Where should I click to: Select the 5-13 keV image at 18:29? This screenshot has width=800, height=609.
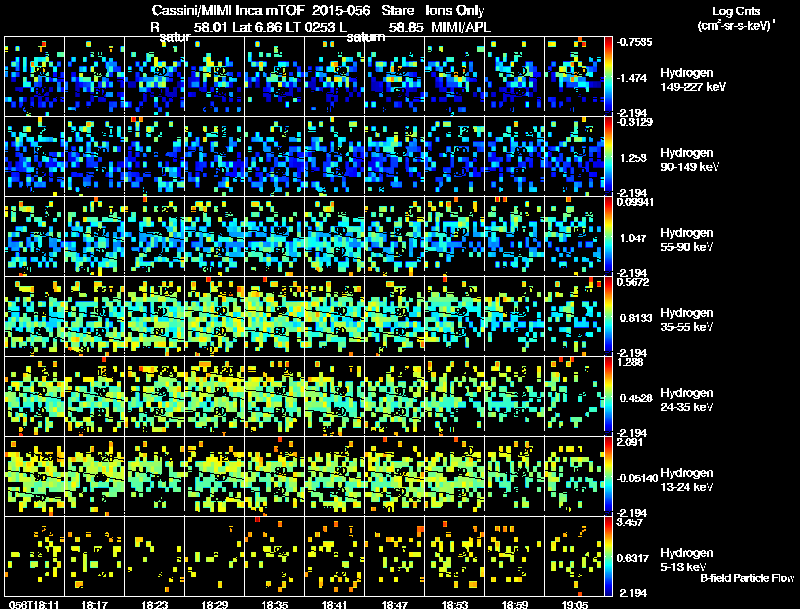214,556
